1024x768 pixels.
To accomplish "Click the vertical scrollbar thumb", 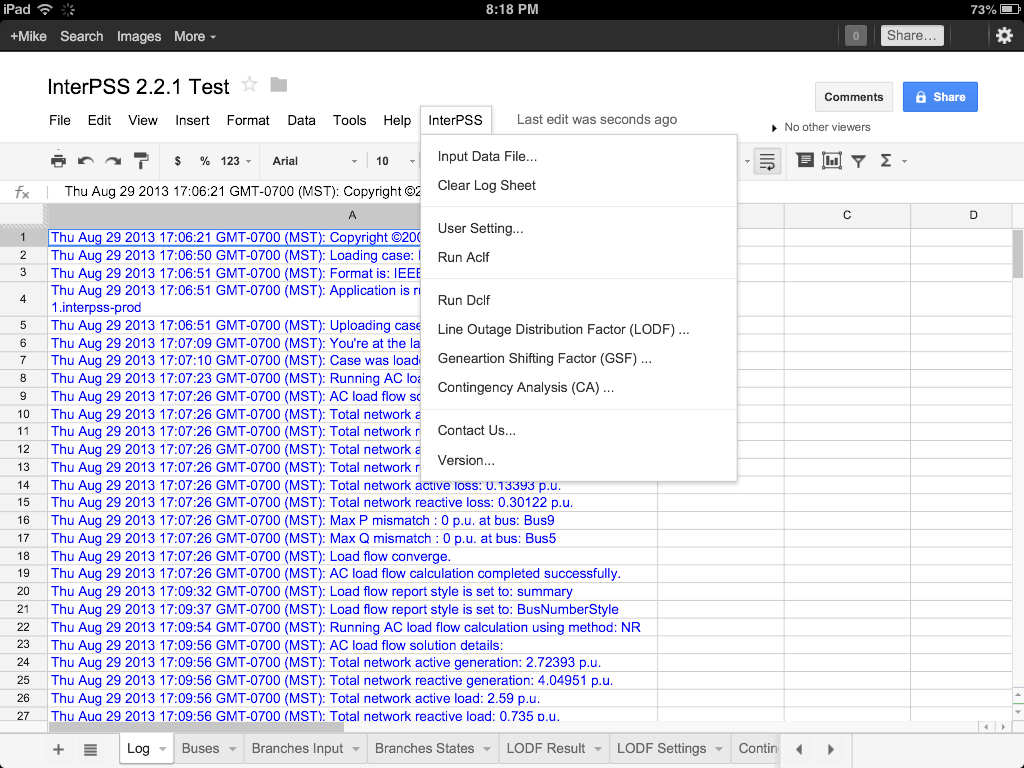I will 1018,255.
